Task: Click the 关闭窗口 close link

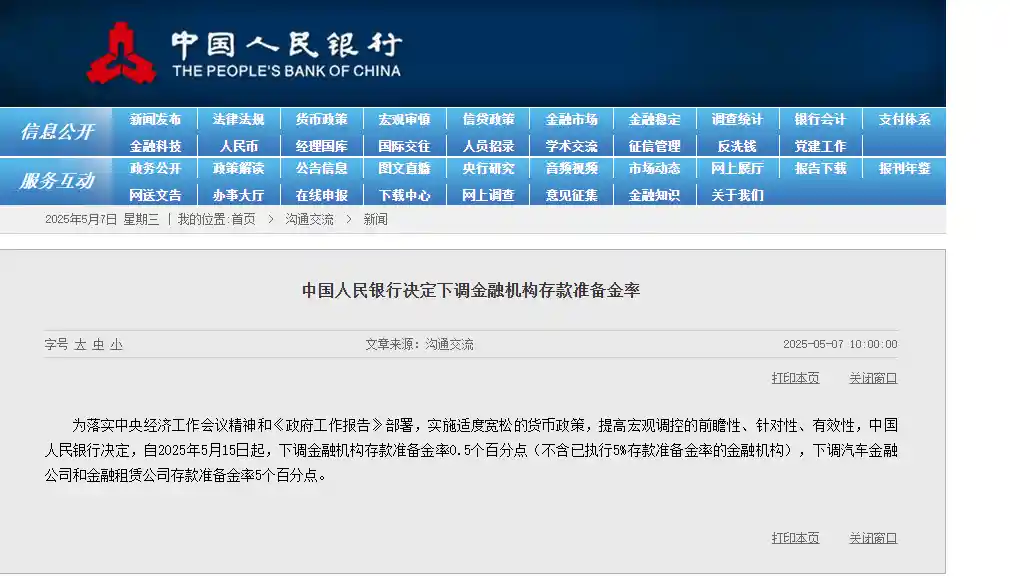Action: pyautogui.click(x=873, y=378)
